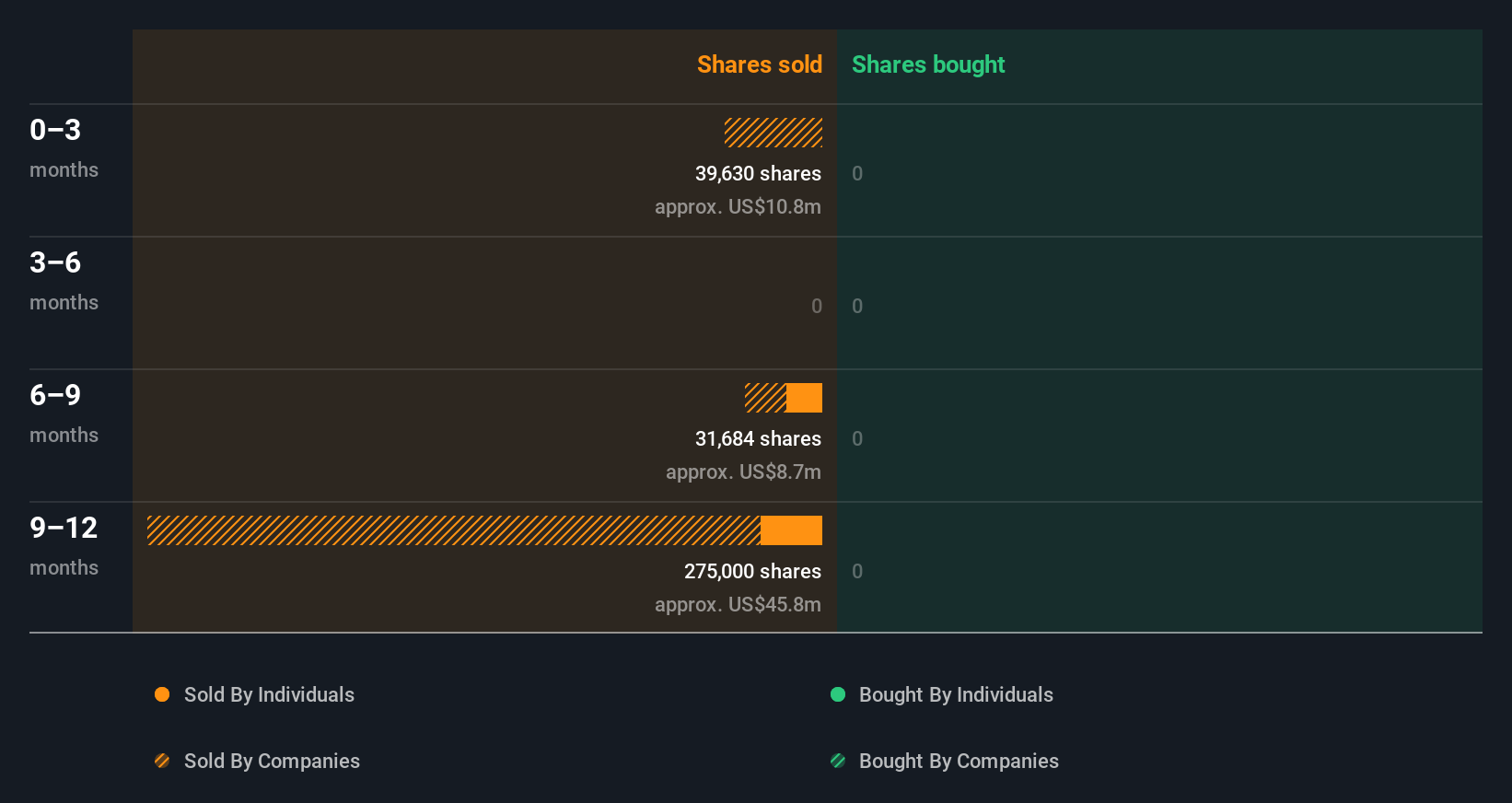Click the Shares bought column header
Screen dimensions: 1512x803
928,64
